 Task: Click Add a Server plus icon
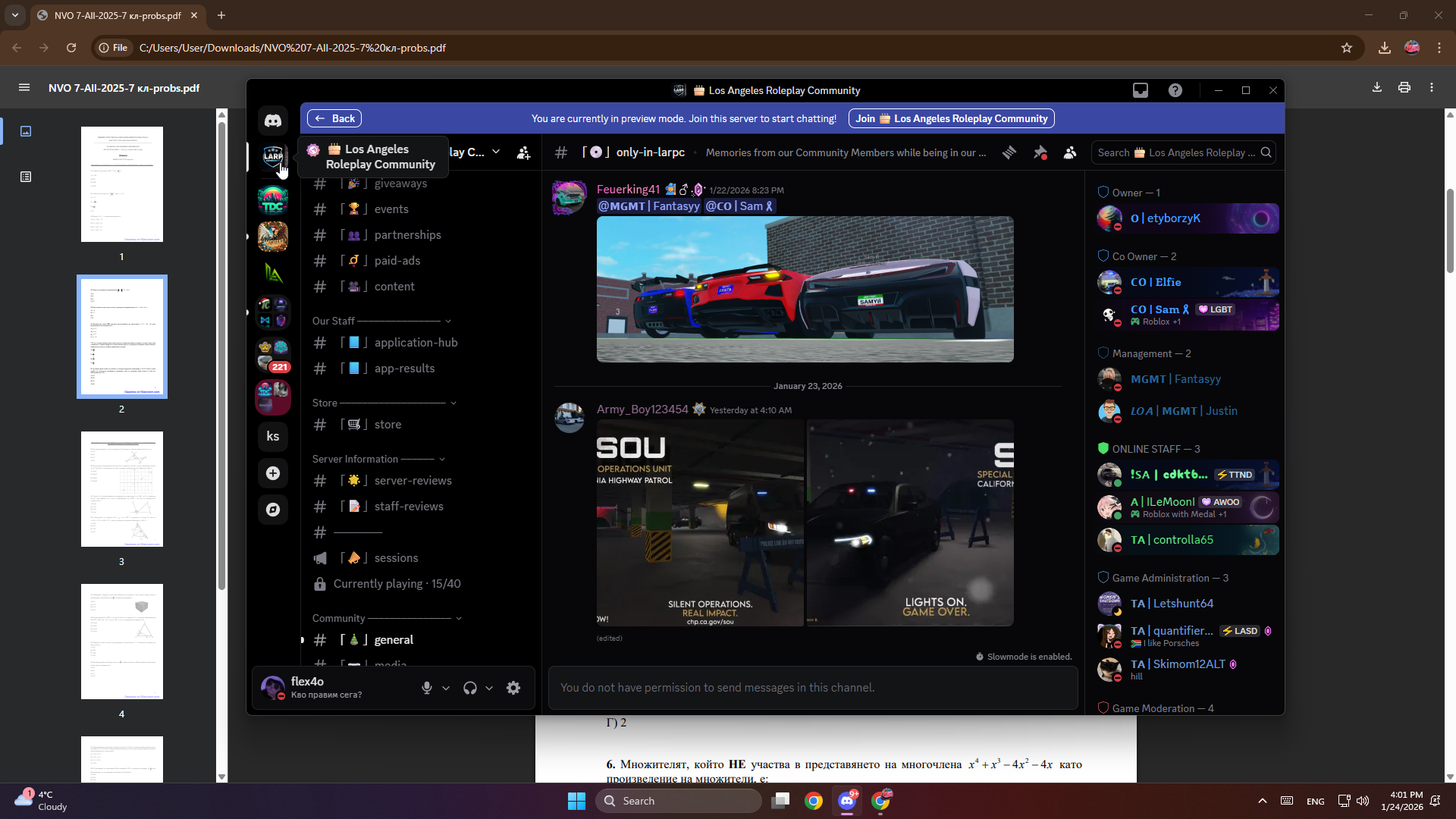coord(273,473)
